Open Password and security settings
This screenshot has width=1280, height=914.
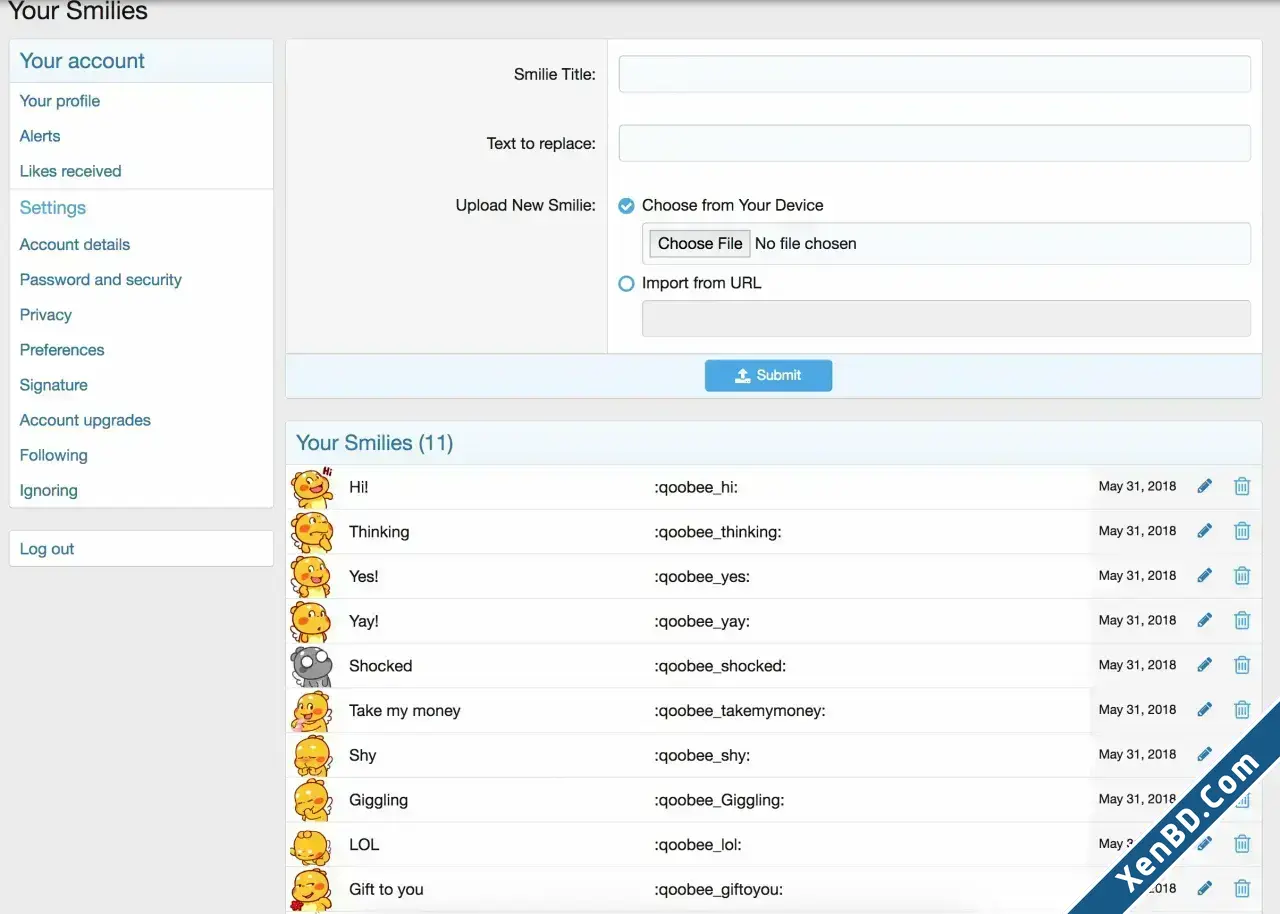coord(101,279)
